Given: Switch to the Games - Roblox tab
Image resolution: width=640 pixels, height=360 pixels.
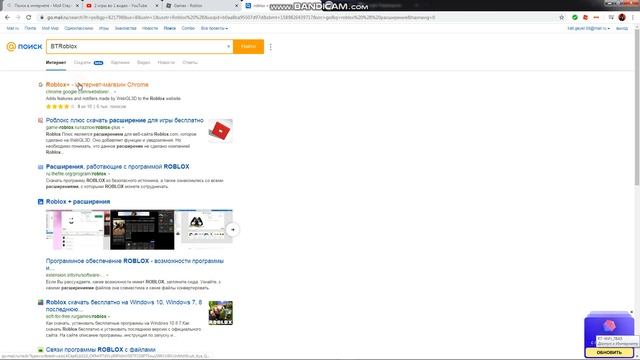Looking at the screenshot, I should [x=201, y=6].
